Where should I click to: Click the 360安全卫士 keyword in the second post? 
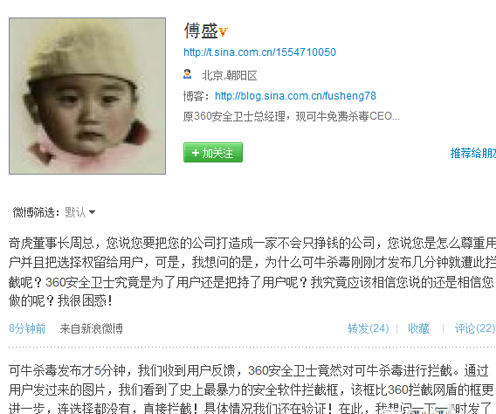pyautogui.click(x=282, y=370)
